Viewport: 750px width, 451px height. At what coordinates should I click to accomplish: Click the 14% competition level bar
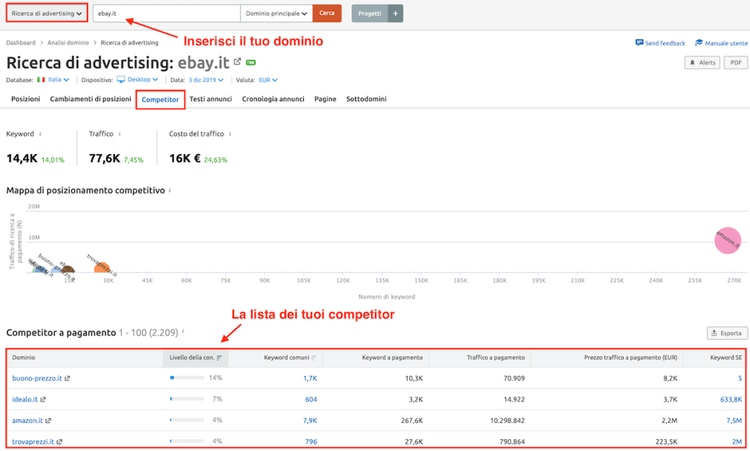187,378
